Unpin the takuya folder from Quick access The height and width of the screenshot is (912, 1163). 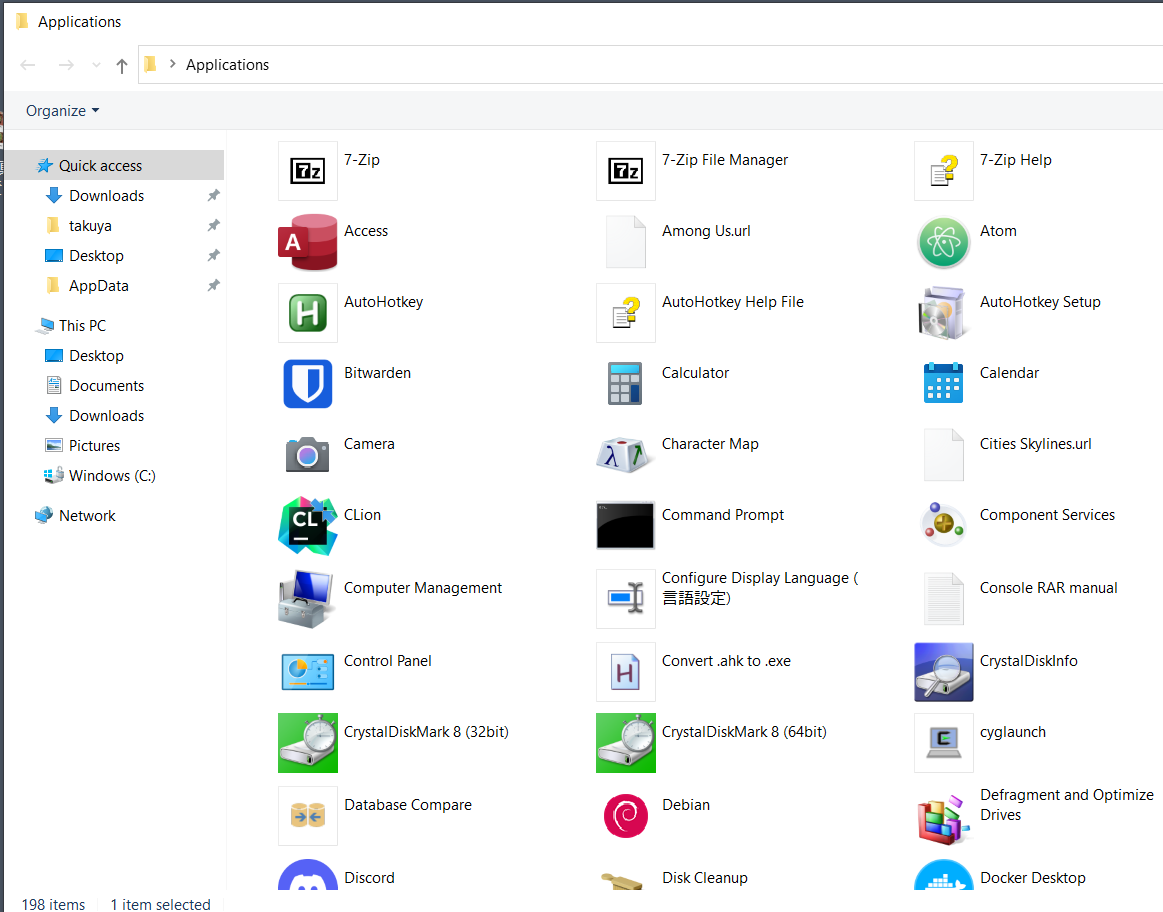[212, 225]
